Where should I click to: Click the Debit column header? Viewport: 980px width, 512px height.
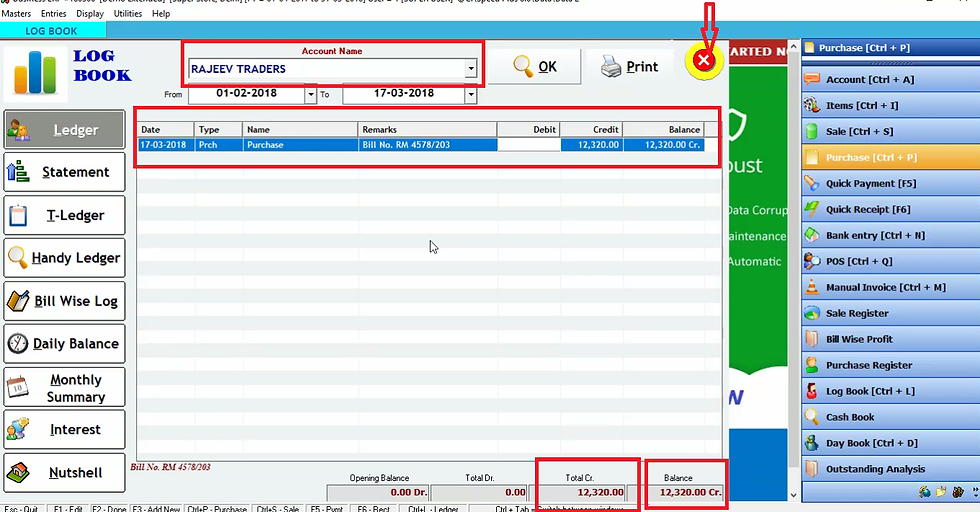point(529,129)
